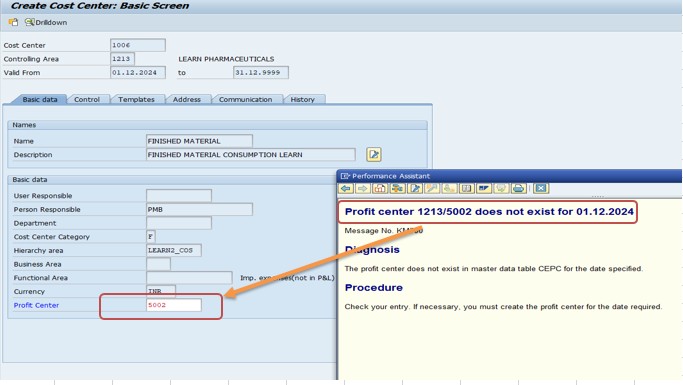
Task: Switch to the Control tab
Action: [87, 99]
